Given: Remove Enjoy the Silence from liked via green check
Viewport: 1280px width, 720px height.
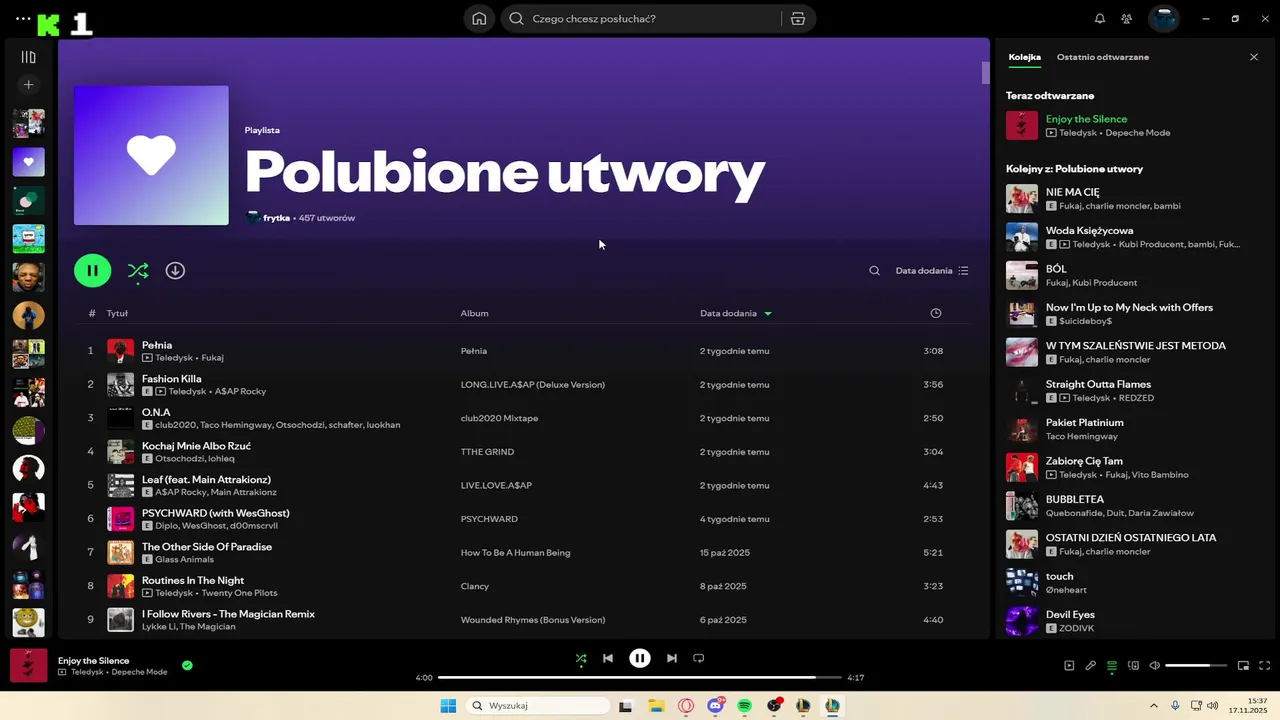Looking at the screenshot, I should (187, 665).
